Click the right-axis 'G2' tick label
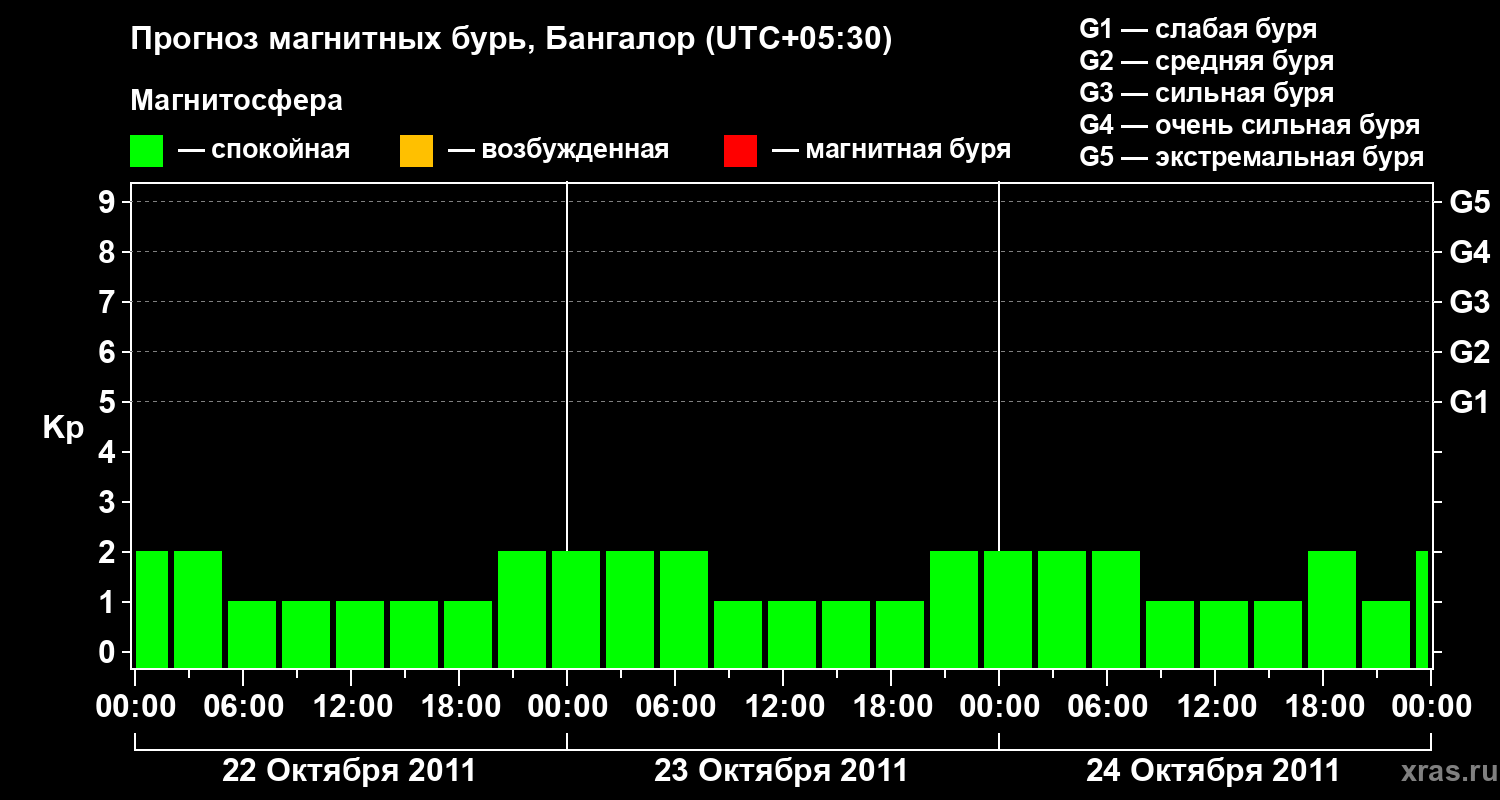Screen dimensions: 1500x800 (1470, 352)
